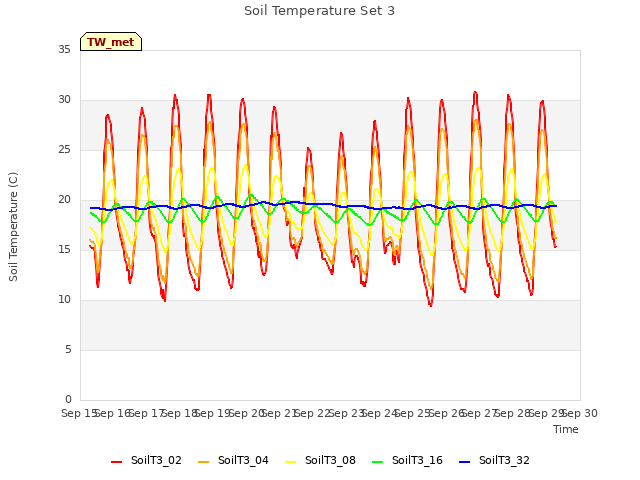The width and height of the screenshot is (640, 480).
Task: Click the 10 y-axis tick label
Action: (x=64, y=300)
